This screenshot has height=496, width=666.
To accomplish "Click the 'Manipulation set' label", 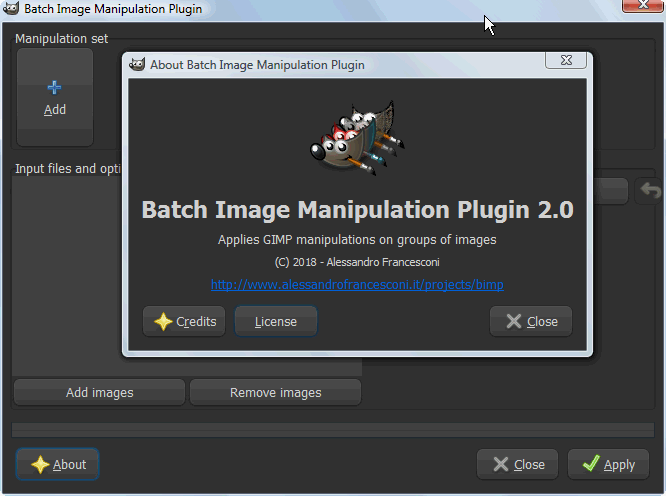I will [62, 39].
